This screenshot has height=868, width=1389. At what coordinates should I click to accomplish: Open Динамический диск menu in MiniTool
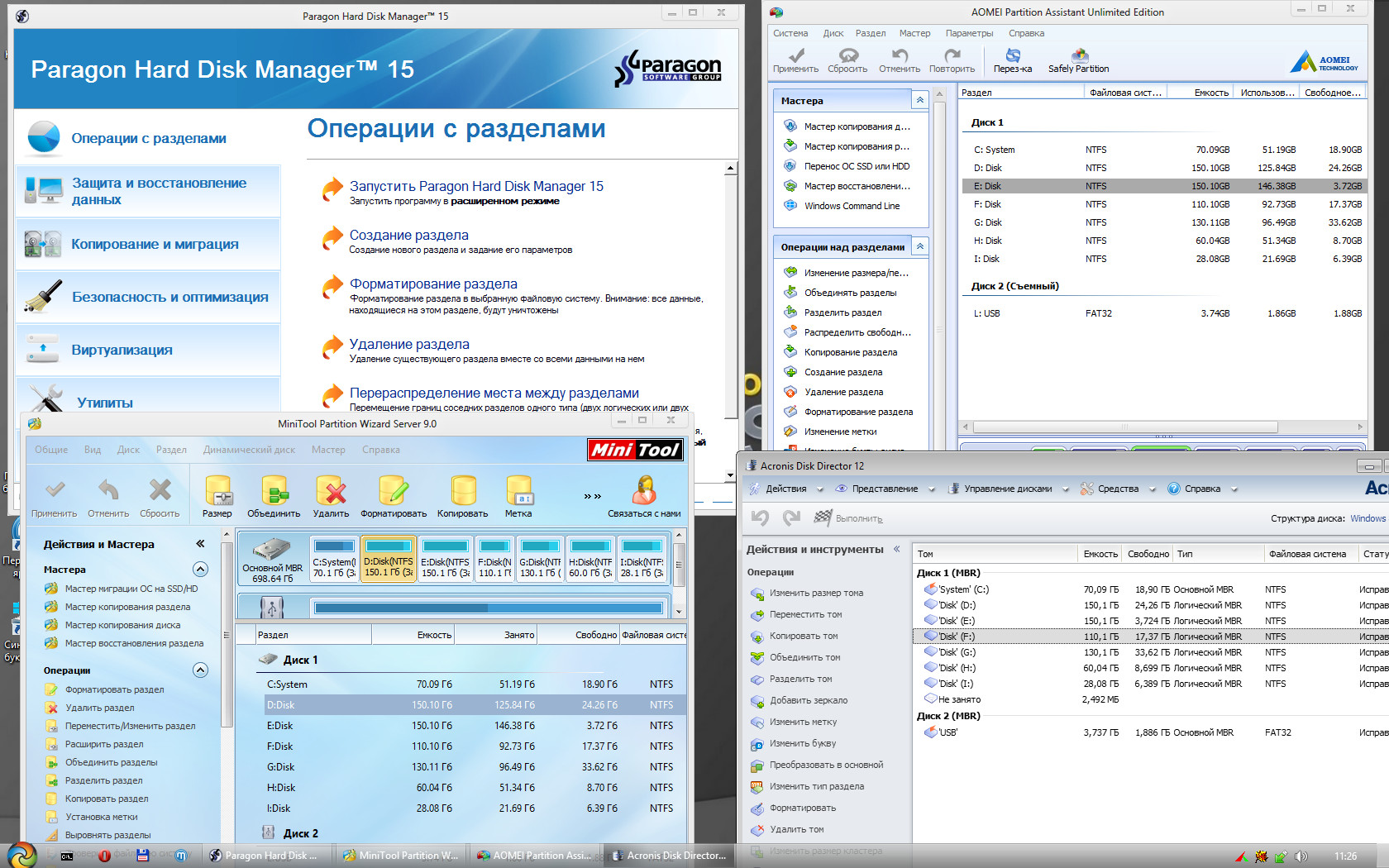click(x=249, y=450)
